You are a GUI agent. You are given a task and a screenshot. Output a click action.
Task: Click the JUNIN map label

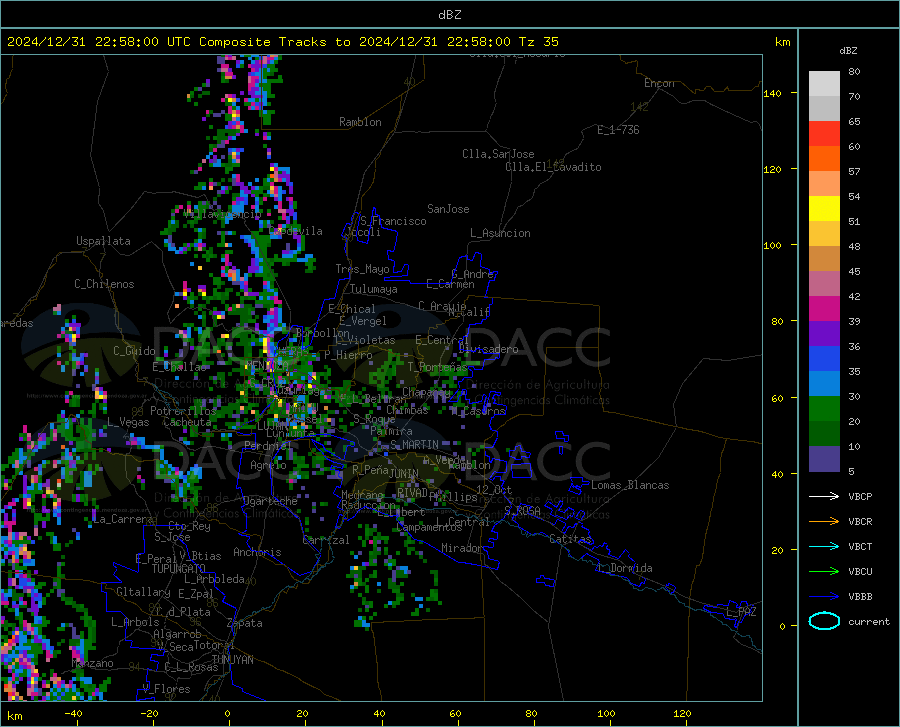(x=404, y=474)
